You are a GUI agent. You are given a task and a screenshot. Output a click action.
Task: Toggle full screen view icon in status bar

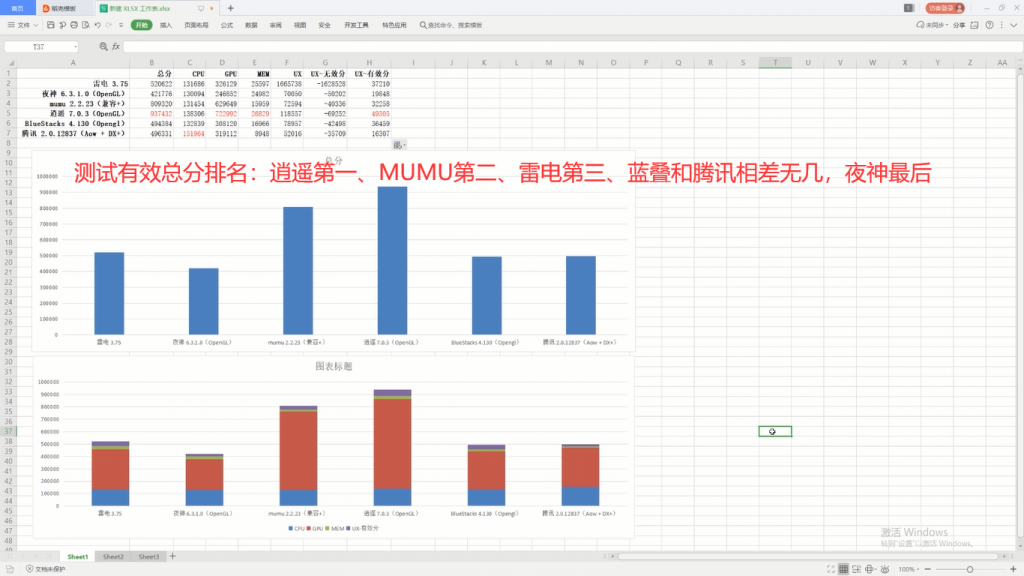point(831,569)
